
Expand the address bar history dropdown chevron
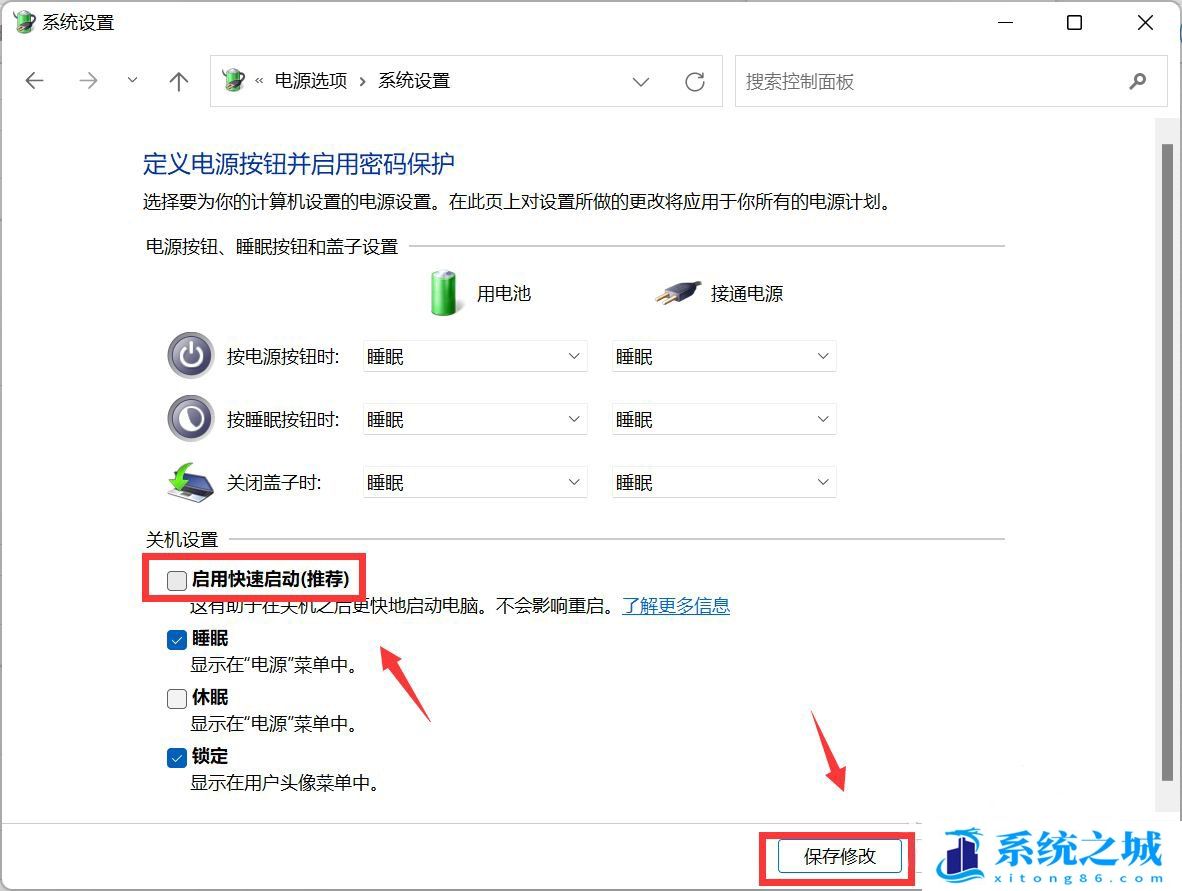click(x=641, y=81)
